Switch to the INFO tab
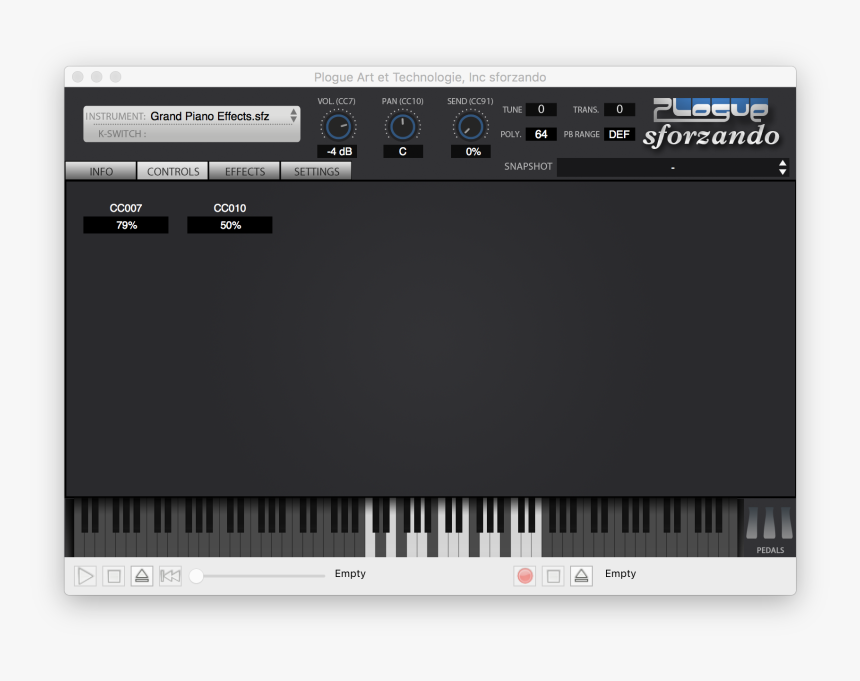 (x=101, y=171)
